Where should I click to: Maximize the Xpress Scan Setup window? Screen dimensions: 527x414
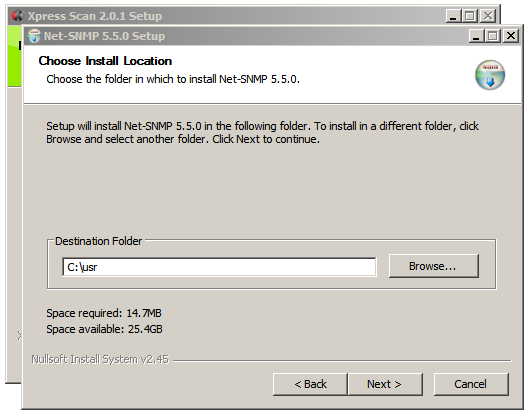pos(470,16)
